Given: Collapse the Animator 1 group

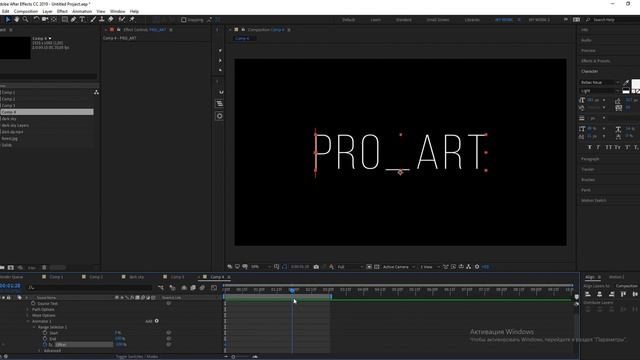Looking at the screenshot, I should tap(28, 321).
